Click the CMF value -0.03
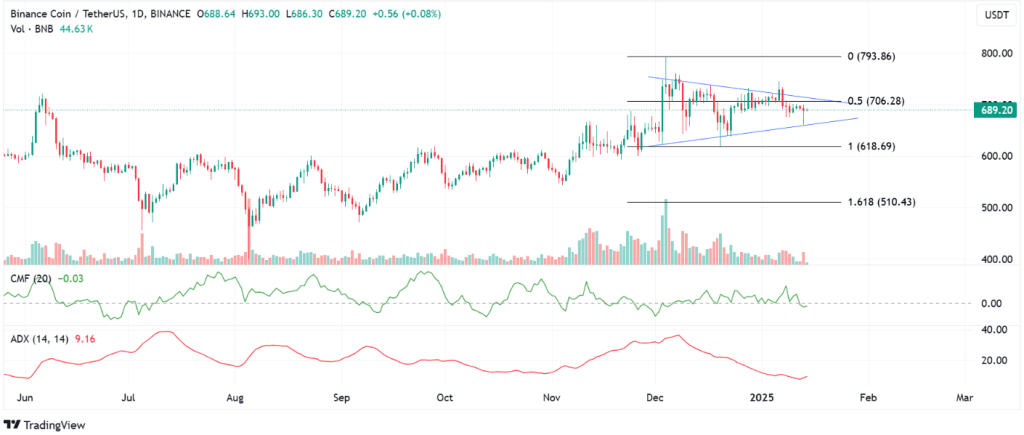The width and height of the screenshot is (1024, 435). (x=69, y=279)
